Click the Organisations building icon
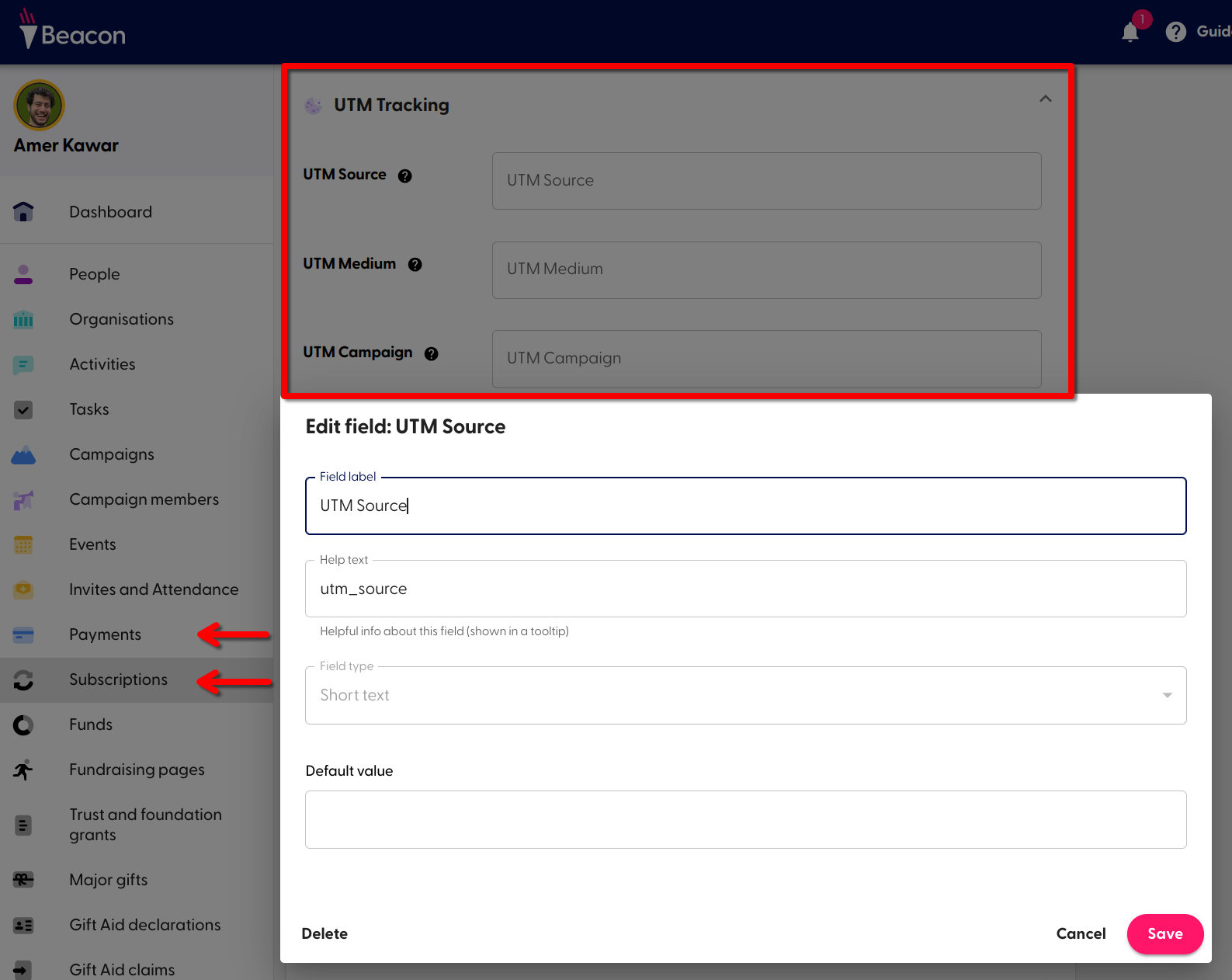This screenshot has width=1232, height=980. 23,319
